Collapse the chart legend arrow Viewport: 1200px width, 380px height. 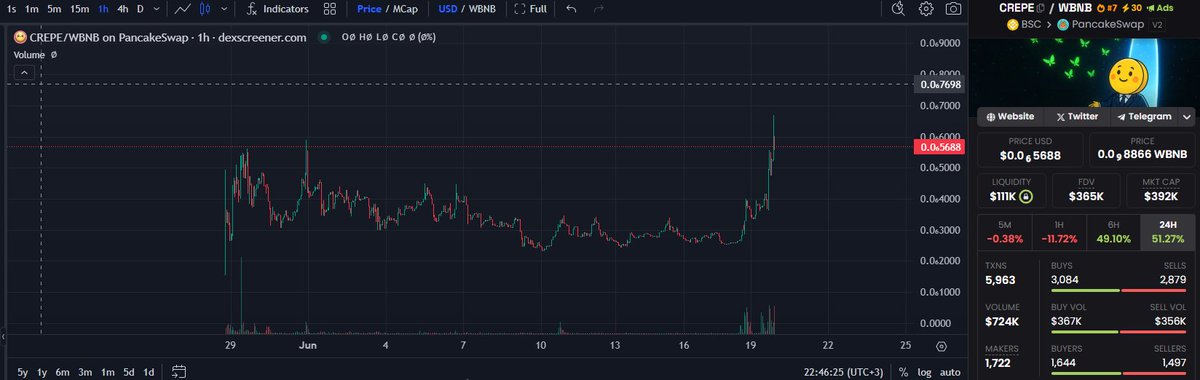click(25, 73)
